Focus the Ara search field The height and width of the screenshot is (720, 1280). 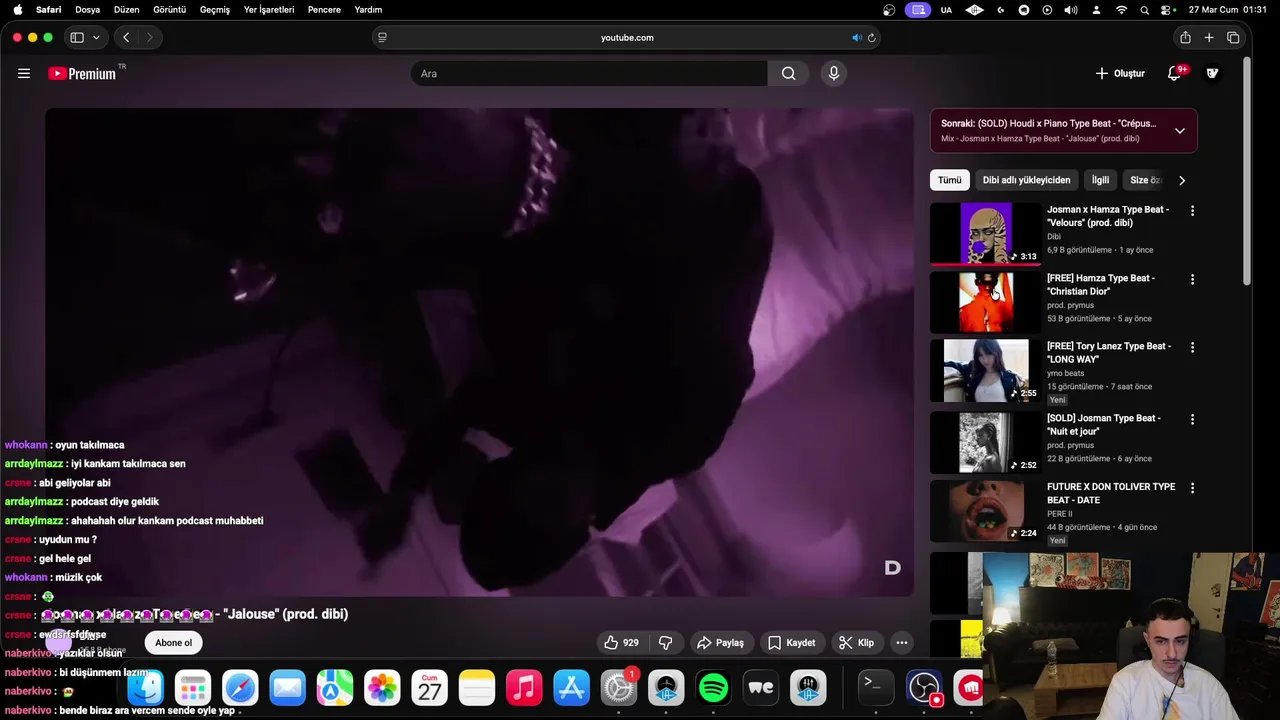[589, 73]
